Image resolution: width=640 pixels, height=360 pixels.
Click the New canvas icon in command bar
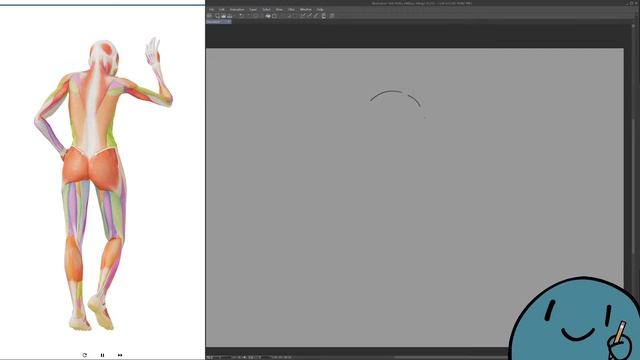pos(218,16)
